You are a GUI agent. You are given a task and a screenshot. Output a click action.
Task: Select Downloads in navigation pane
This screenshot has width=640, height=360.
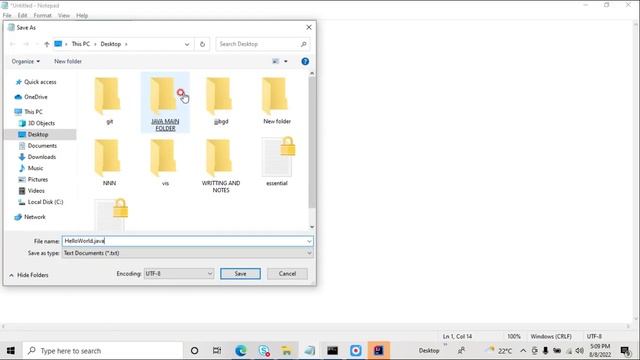(37, 157)
